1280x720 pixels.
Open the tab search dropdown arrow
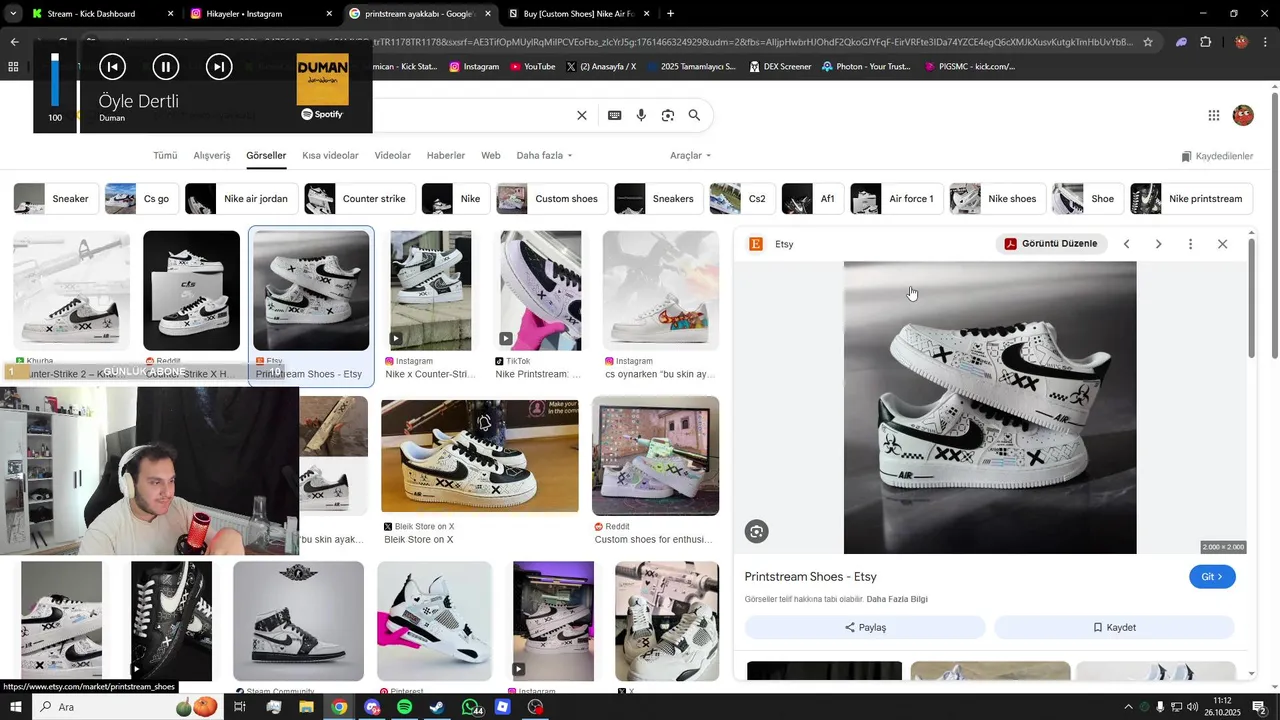click(14, 14)
